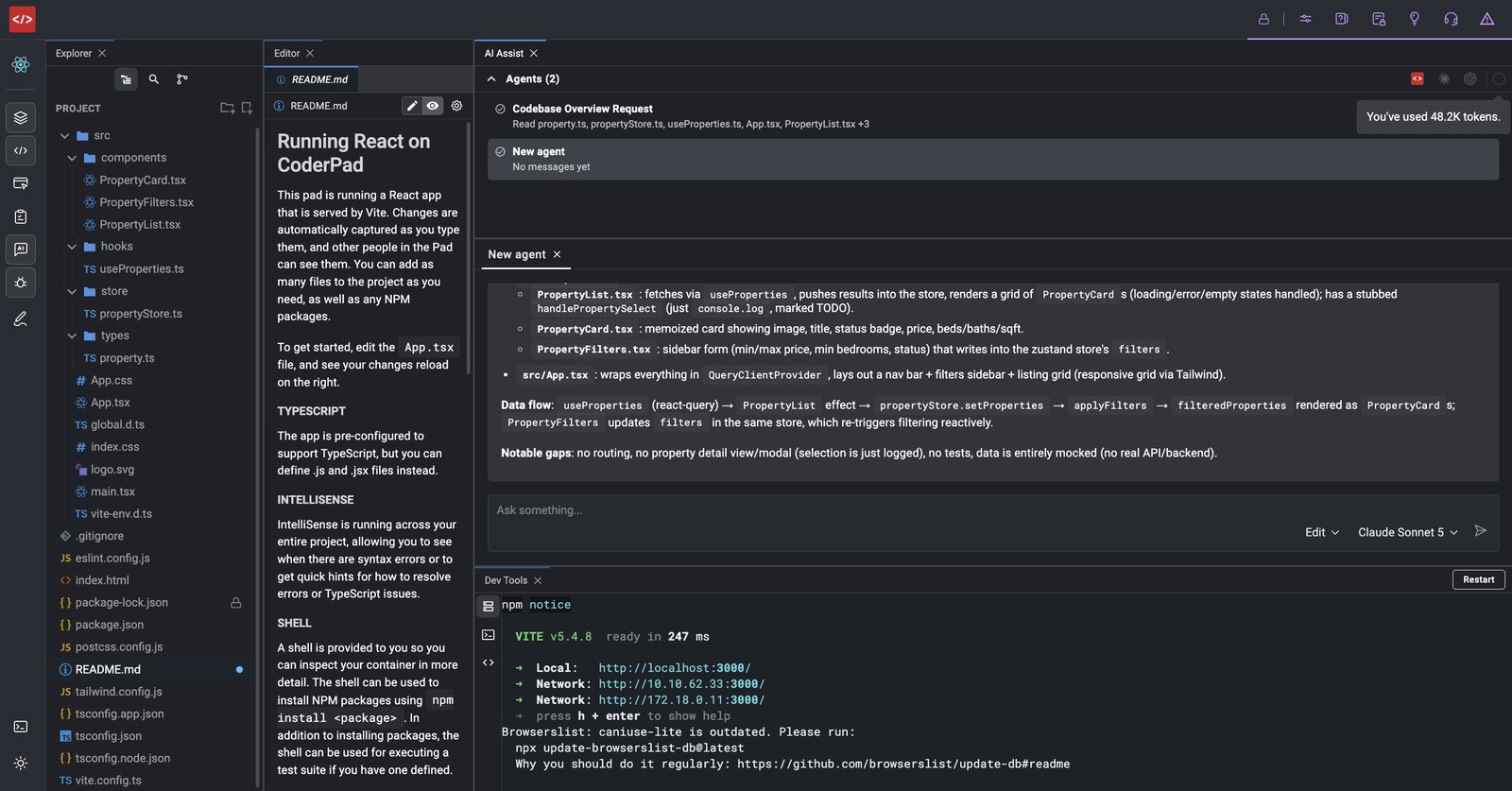Open source control branch view
The image size is (1512, 791).
[182, 79]
